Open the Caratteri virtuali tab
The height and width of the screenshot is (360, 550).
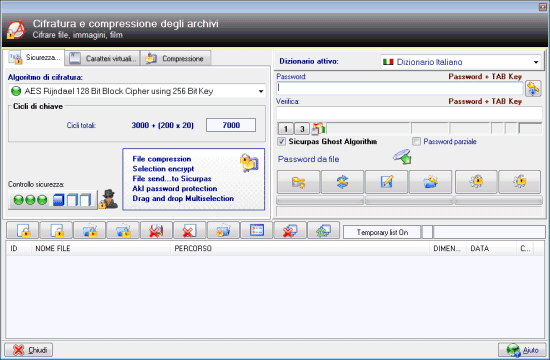[x=102, y=58]
